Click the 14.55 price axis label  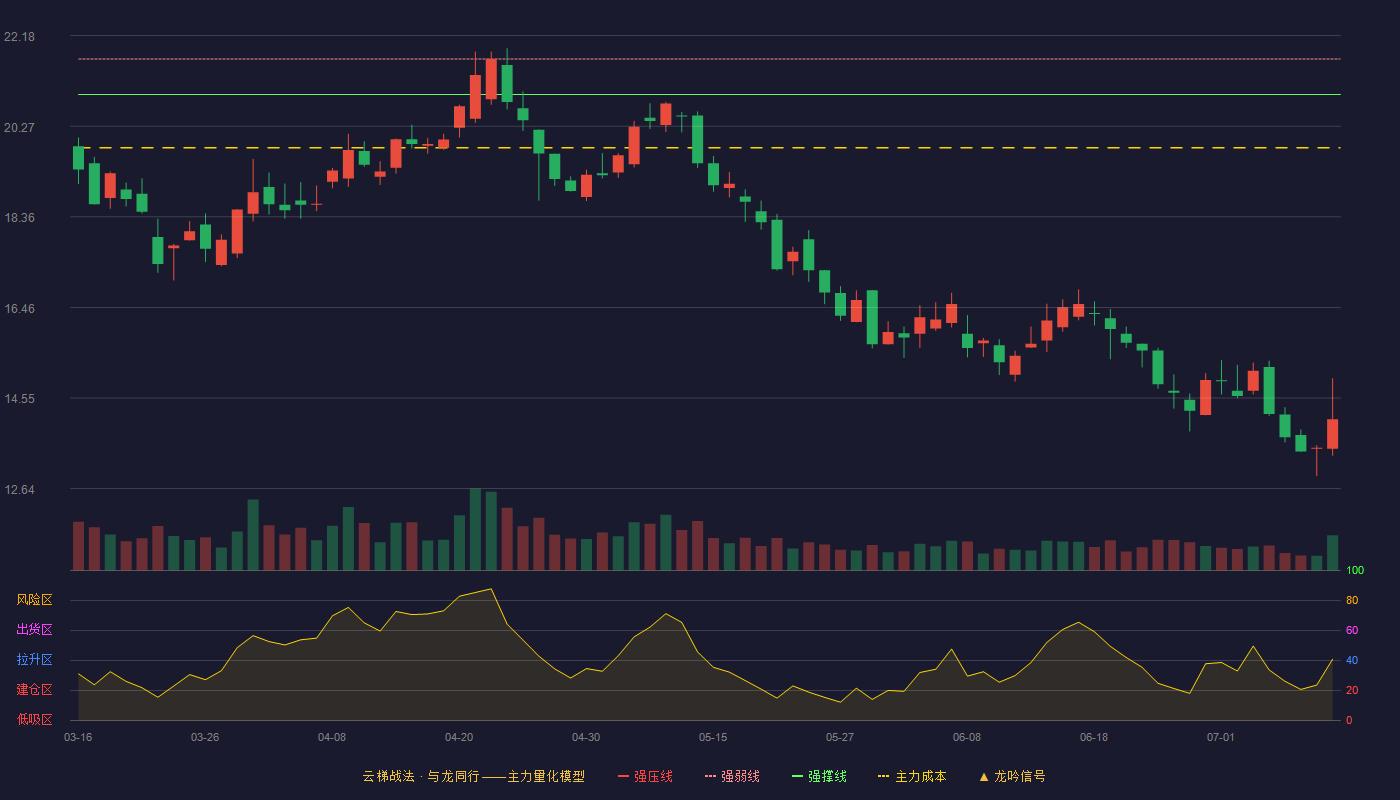[x=19, y=399]
